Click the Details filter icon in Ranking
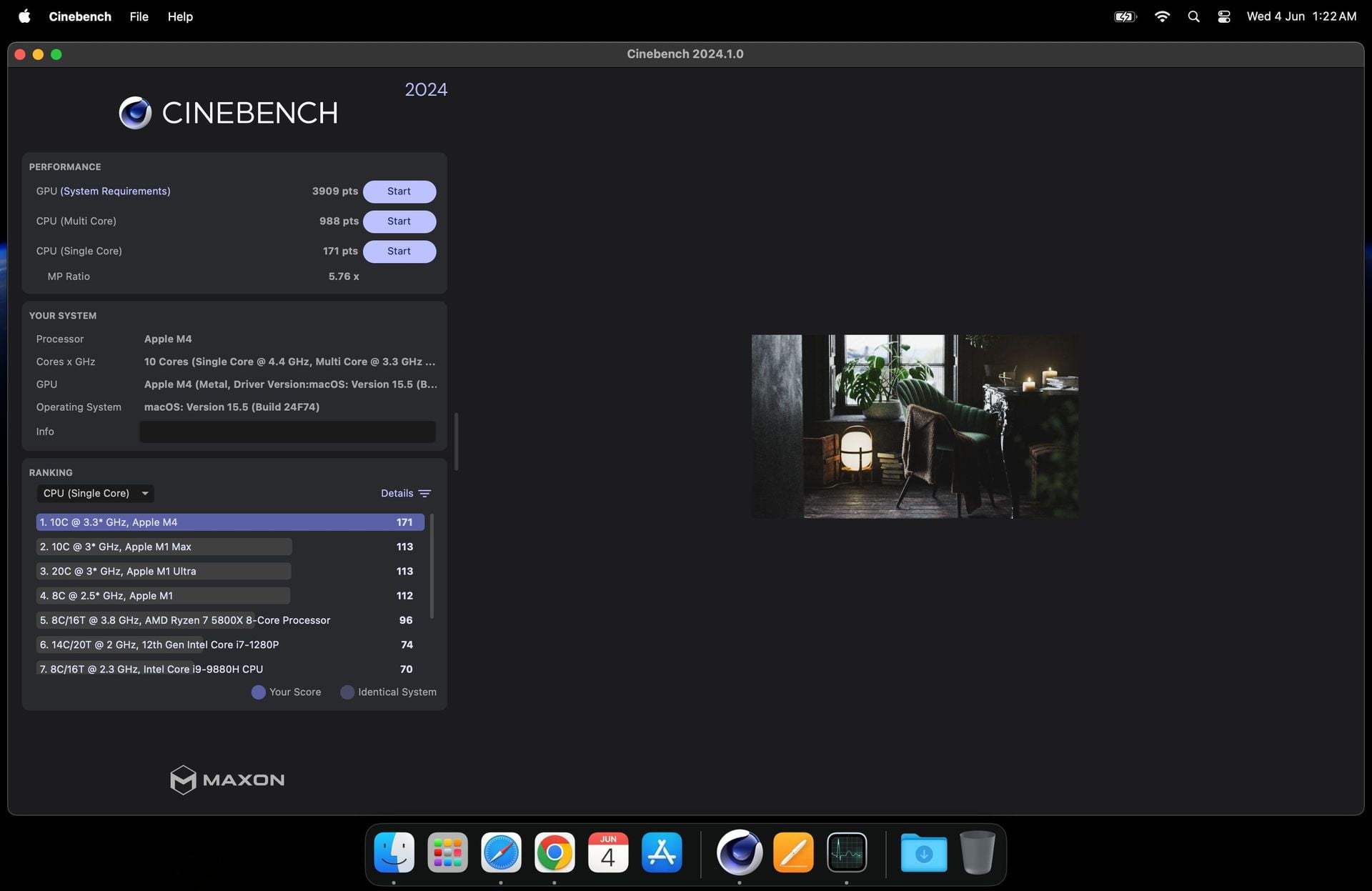This screenshot has width=1372, height=891. [x=424, y=494]
